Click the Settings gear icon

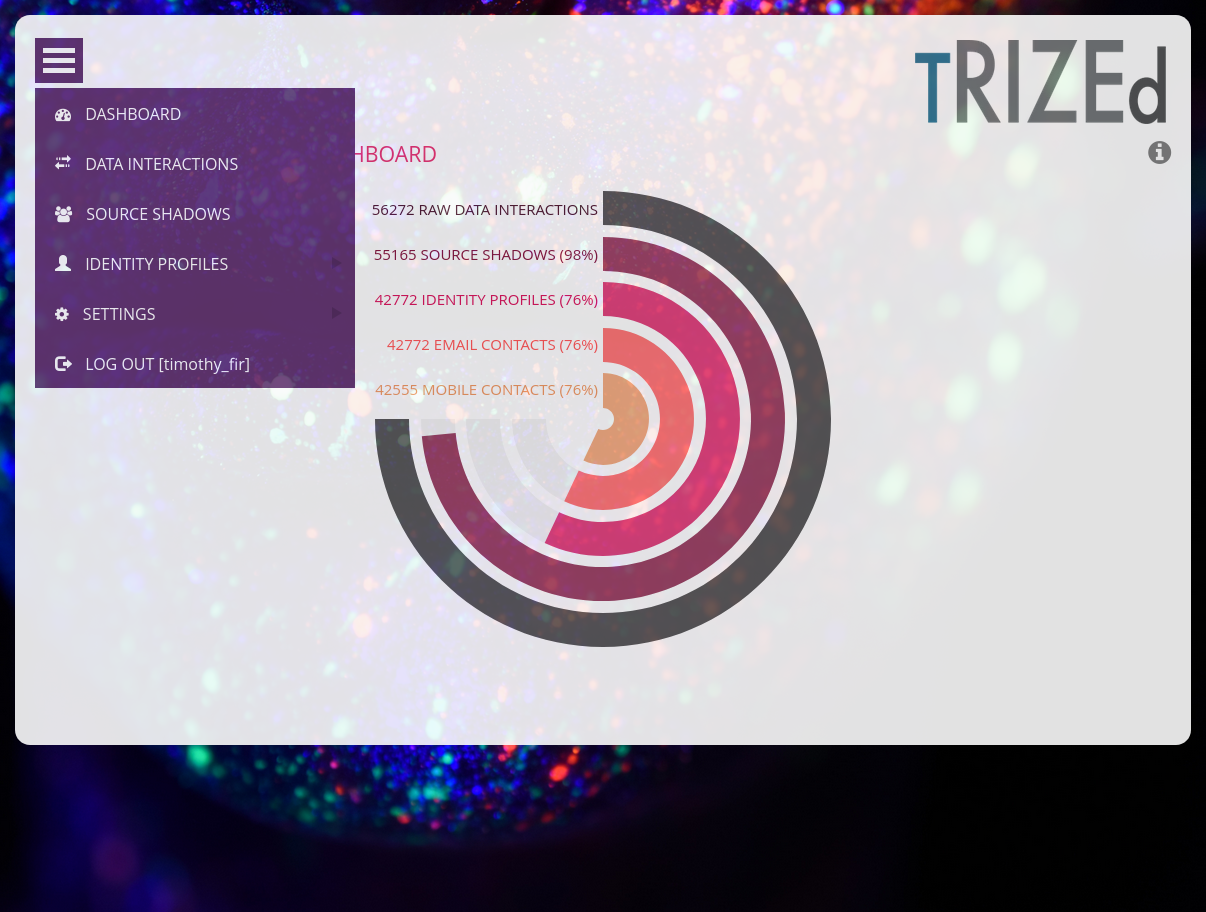pyautogui.click(x=62, y=314)
